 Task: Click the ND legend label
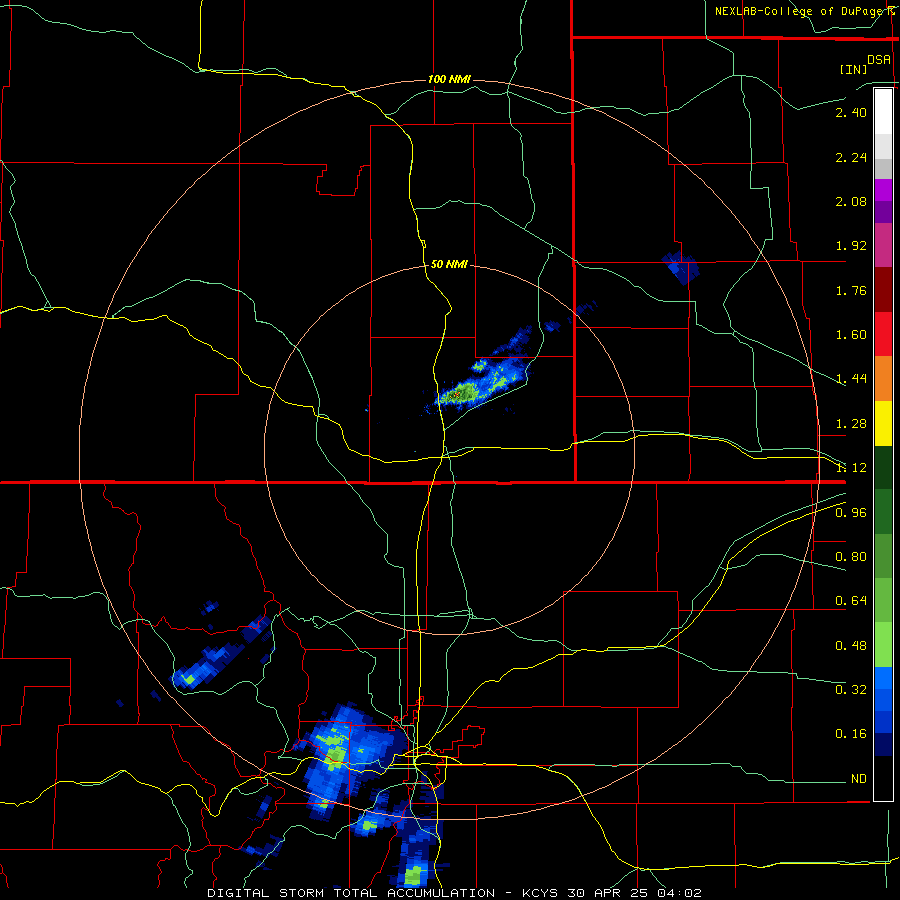coord(858,779)
